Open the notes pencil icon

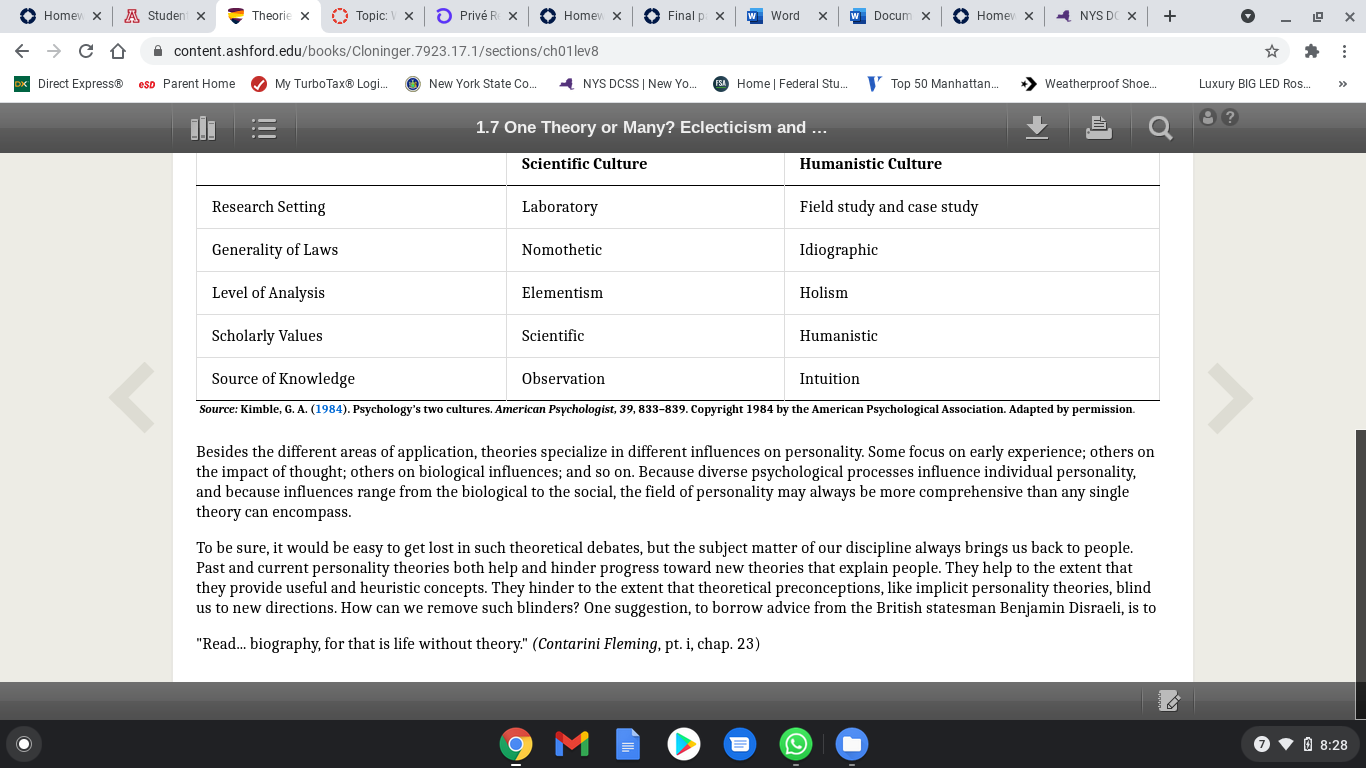[1168, 701]
